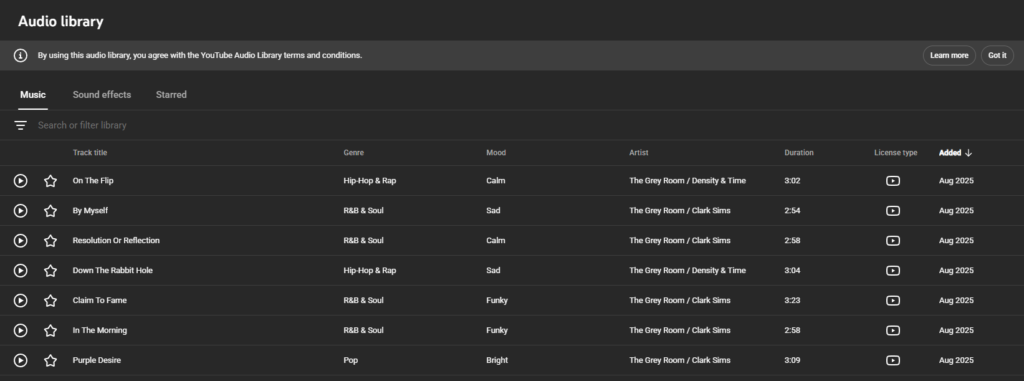Click the Pop genre for Purple Desire
The image size is (1024, 381).
351,360
